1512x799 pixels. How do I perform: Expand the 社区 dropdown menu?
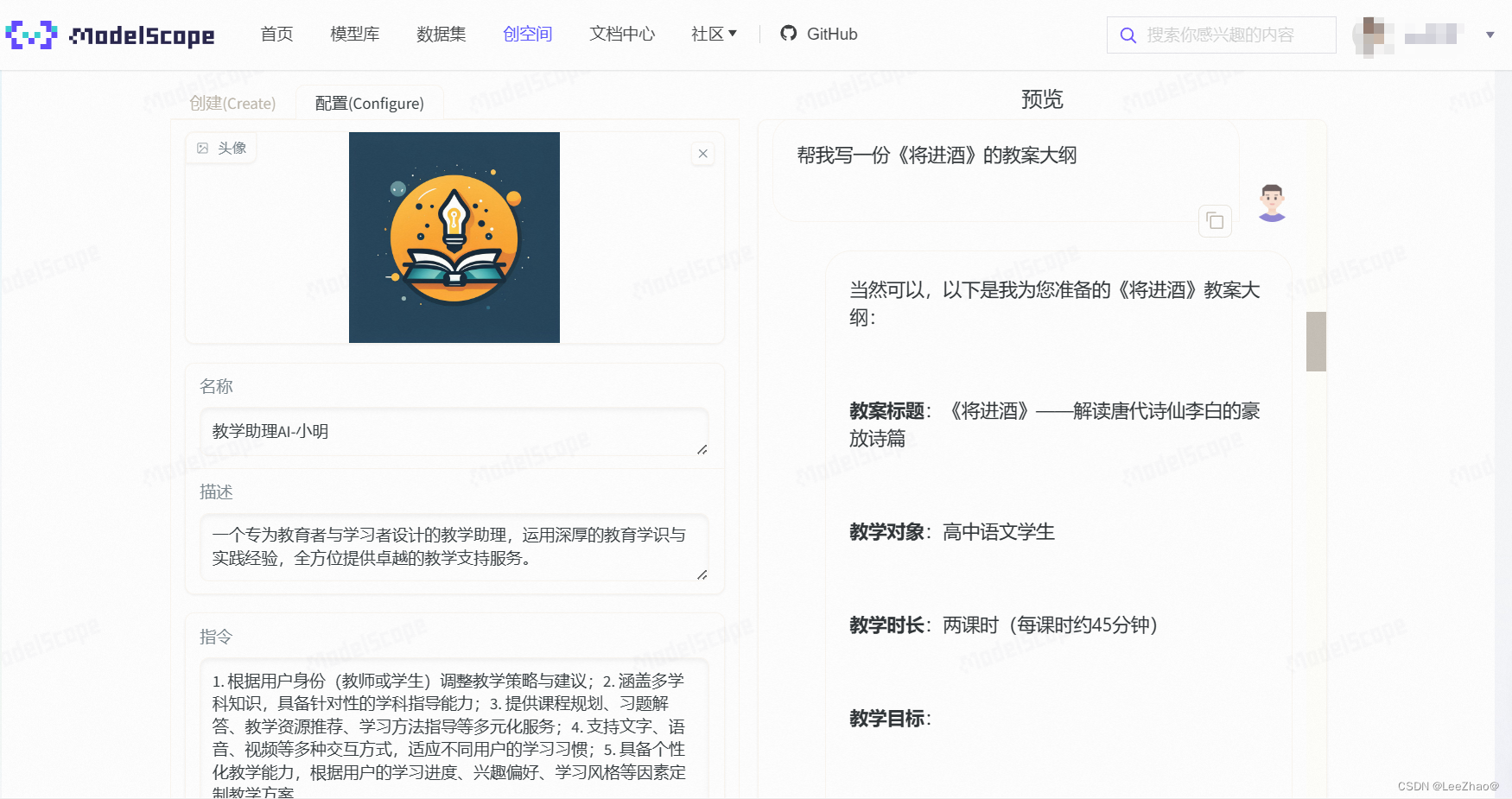(x=714, y=34)
